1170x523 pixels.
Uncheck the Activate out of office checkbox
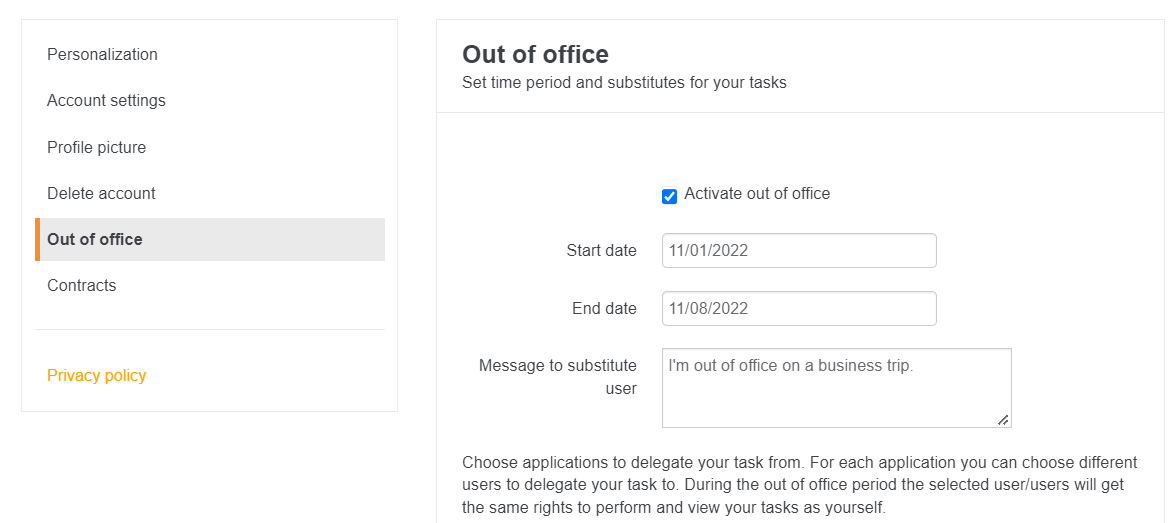coord(670,196)
